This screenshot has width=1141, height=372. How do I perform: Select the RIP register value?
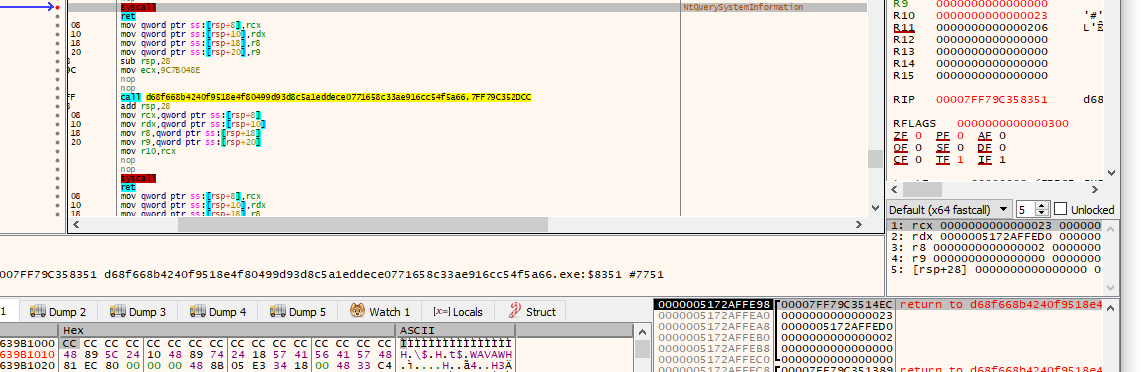click(992, 100)
